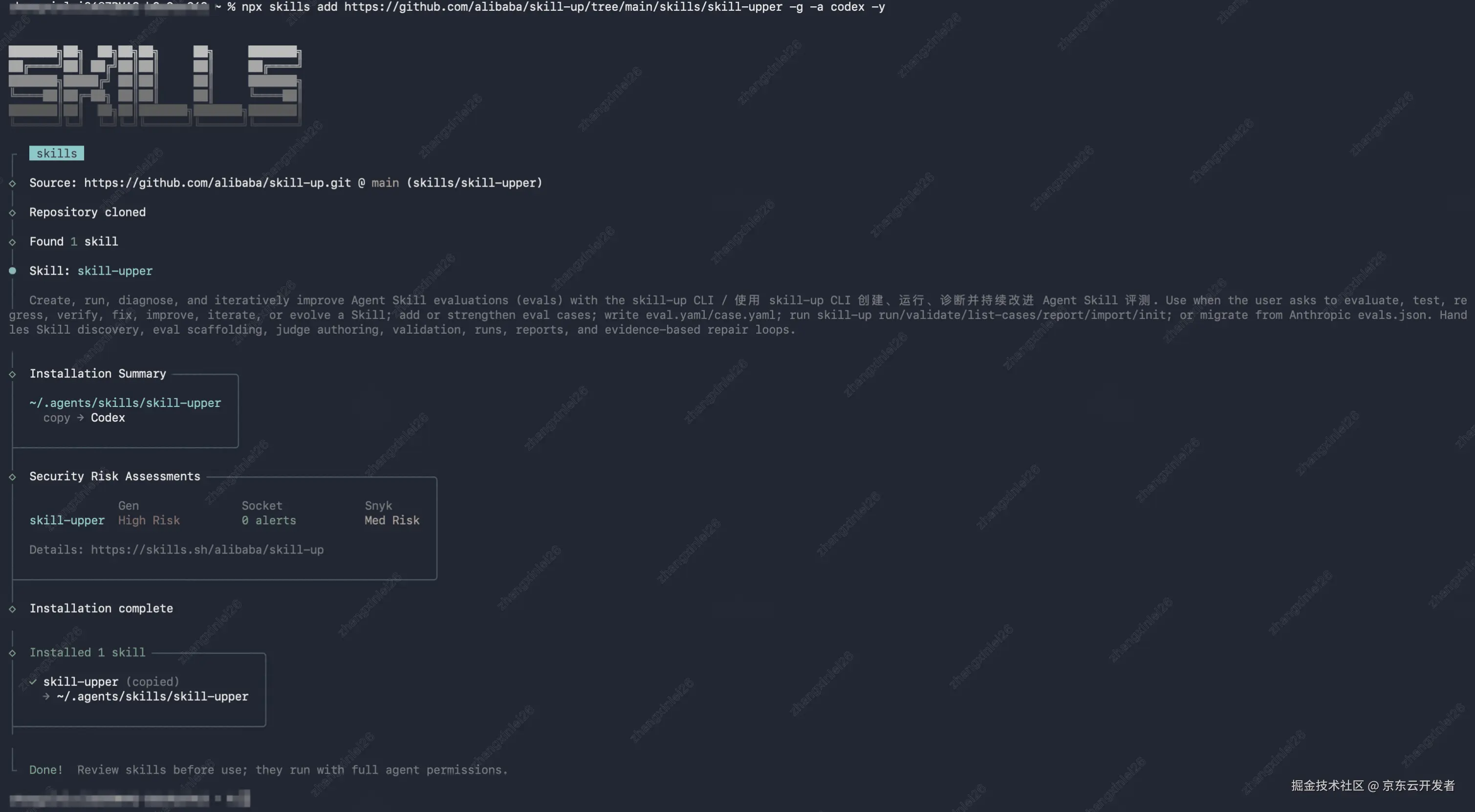Screen dimensions: 1475x812
Task: Click the diamond marker beside "Security Risk Assessments"
Action: coord(12,477)
